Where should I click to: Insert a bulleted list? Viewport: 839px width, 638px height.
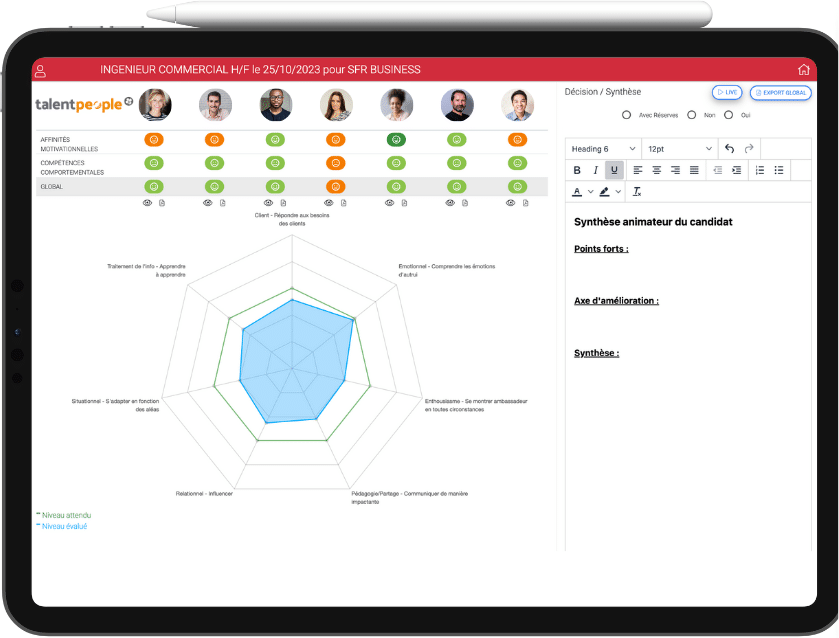(x=779, y=170)
